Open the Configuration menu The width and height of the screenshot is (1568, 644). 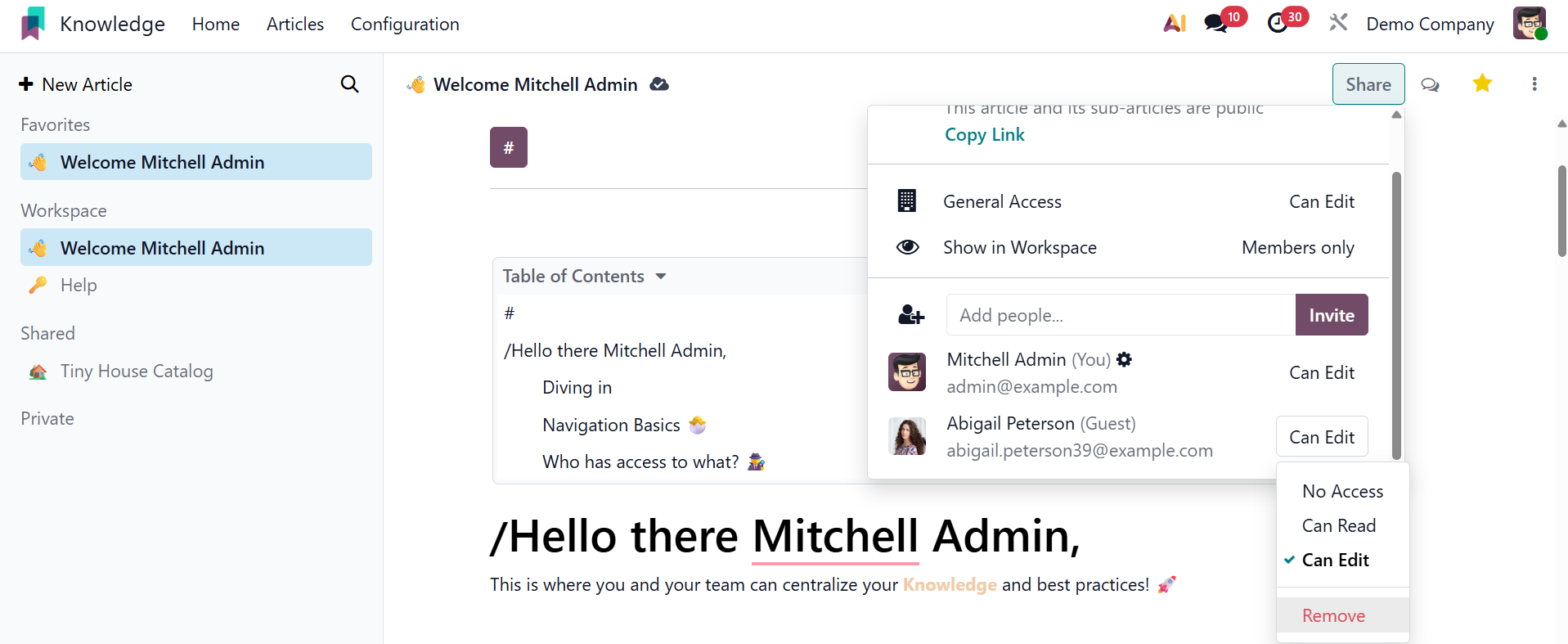click(x=405, y=25)
